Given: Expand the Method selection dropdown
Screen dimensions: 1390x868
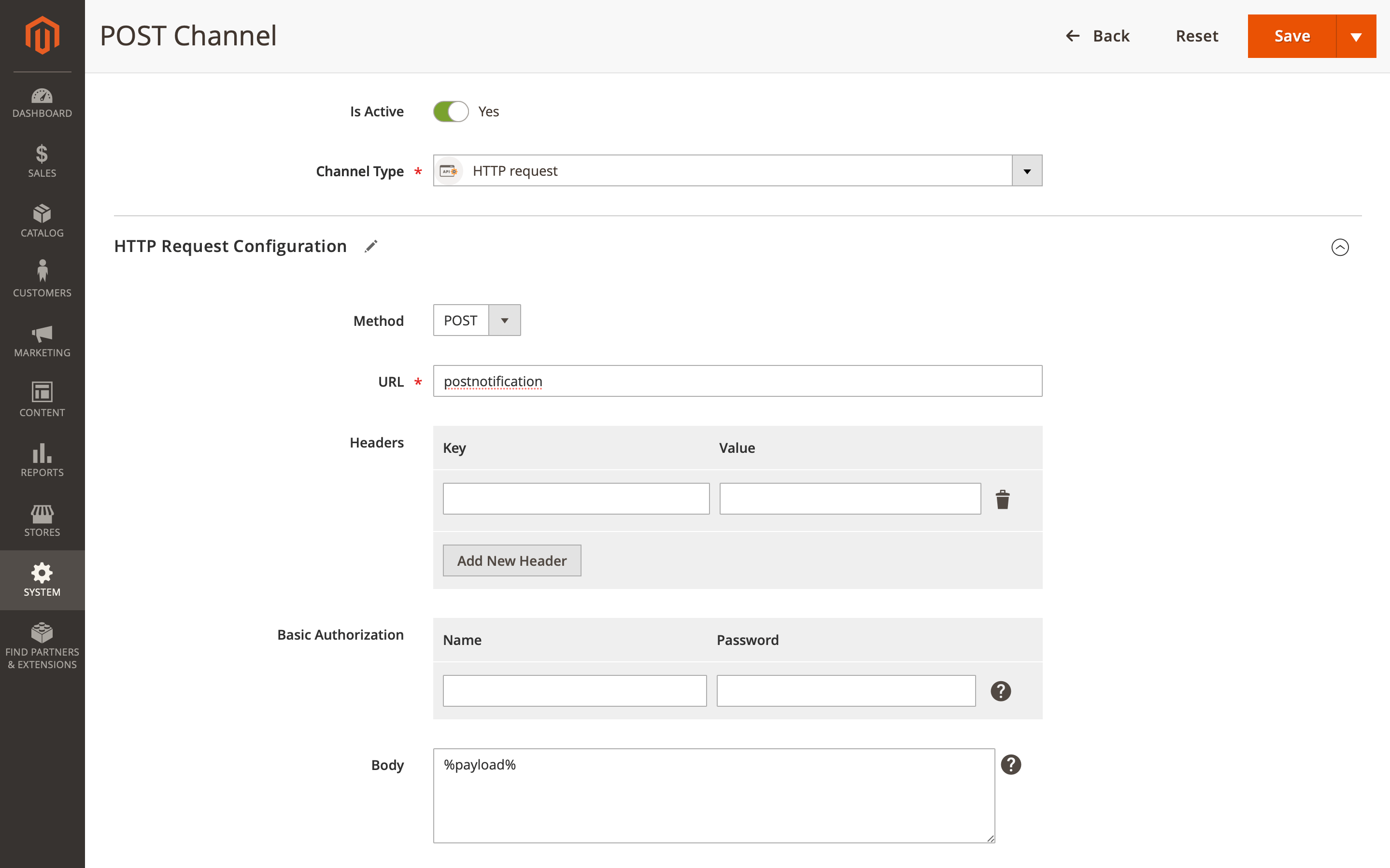Looking at the screenshot, I should click(x=504, y=320).
